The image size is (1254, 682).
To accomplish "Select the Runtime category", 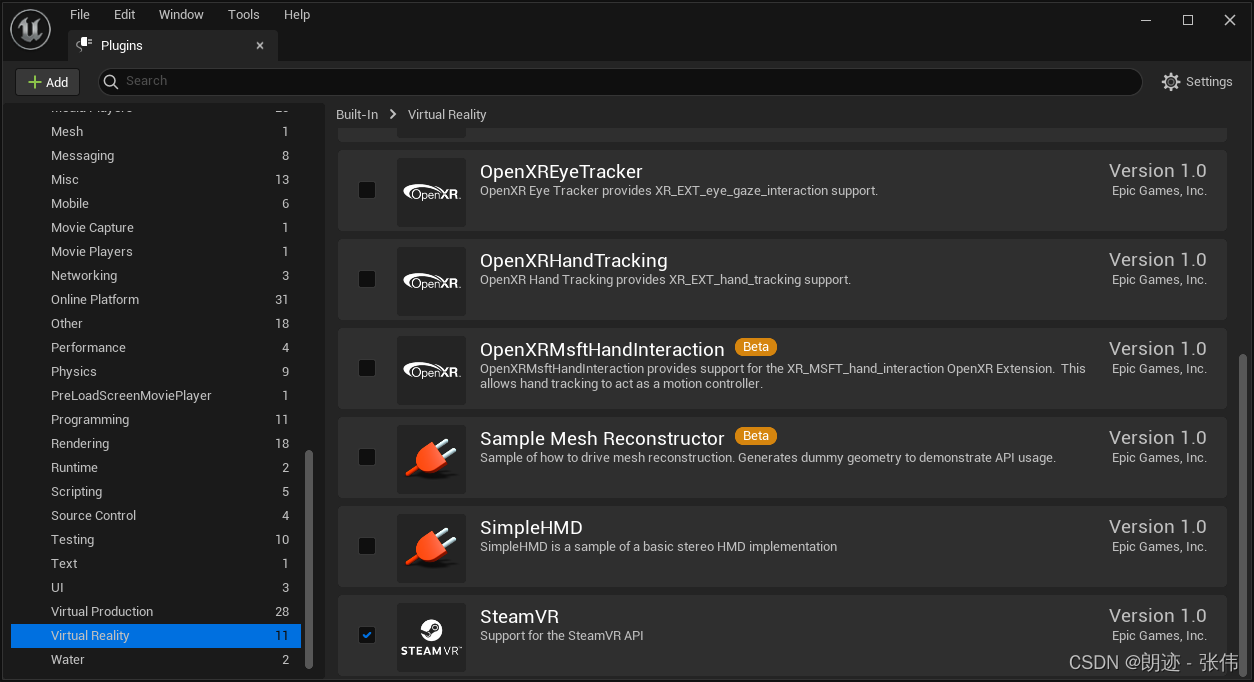I will [156, 468].
